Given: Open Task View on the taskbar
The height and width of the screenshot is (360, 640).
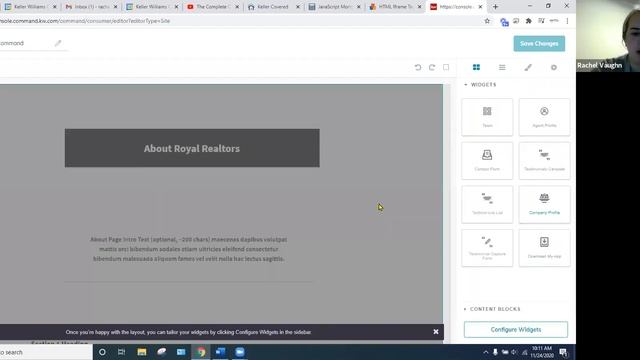Looking at the screenshot, I should tap(121, 352).
